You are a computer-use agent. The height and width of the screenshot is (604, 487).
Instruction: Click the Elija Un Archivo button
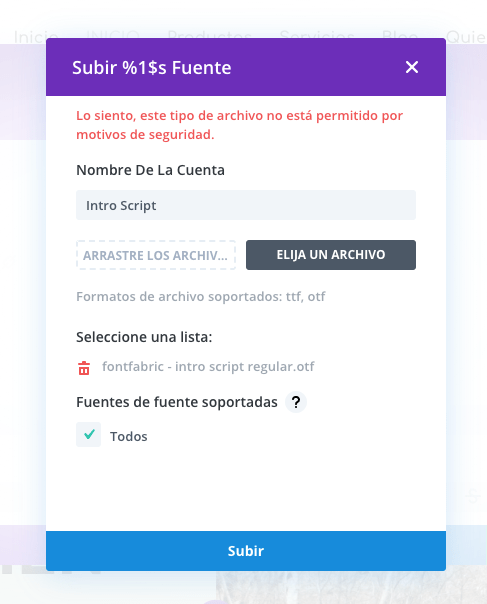331,255
